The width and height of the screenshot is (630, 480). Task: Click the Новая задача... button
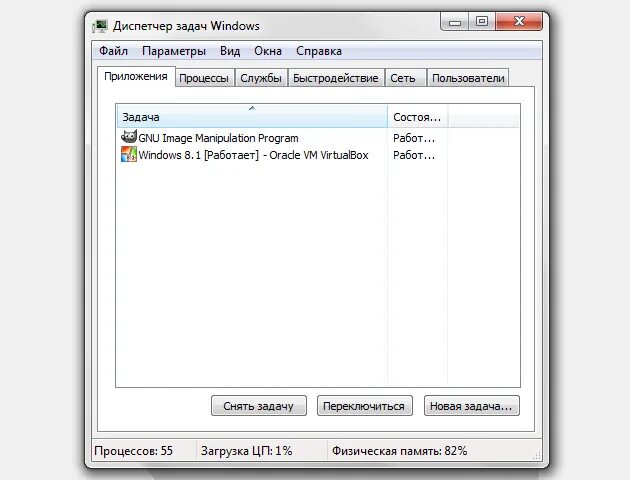(472, 406)
